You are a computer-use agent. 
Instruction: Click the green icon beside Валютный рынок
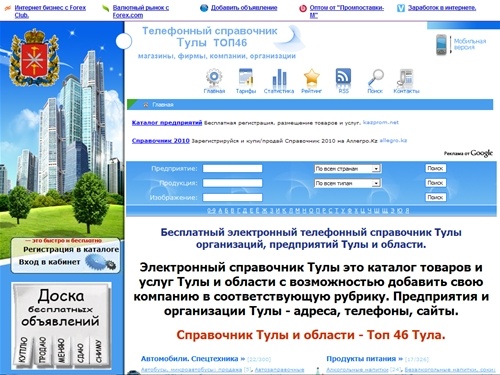point(105,8)
